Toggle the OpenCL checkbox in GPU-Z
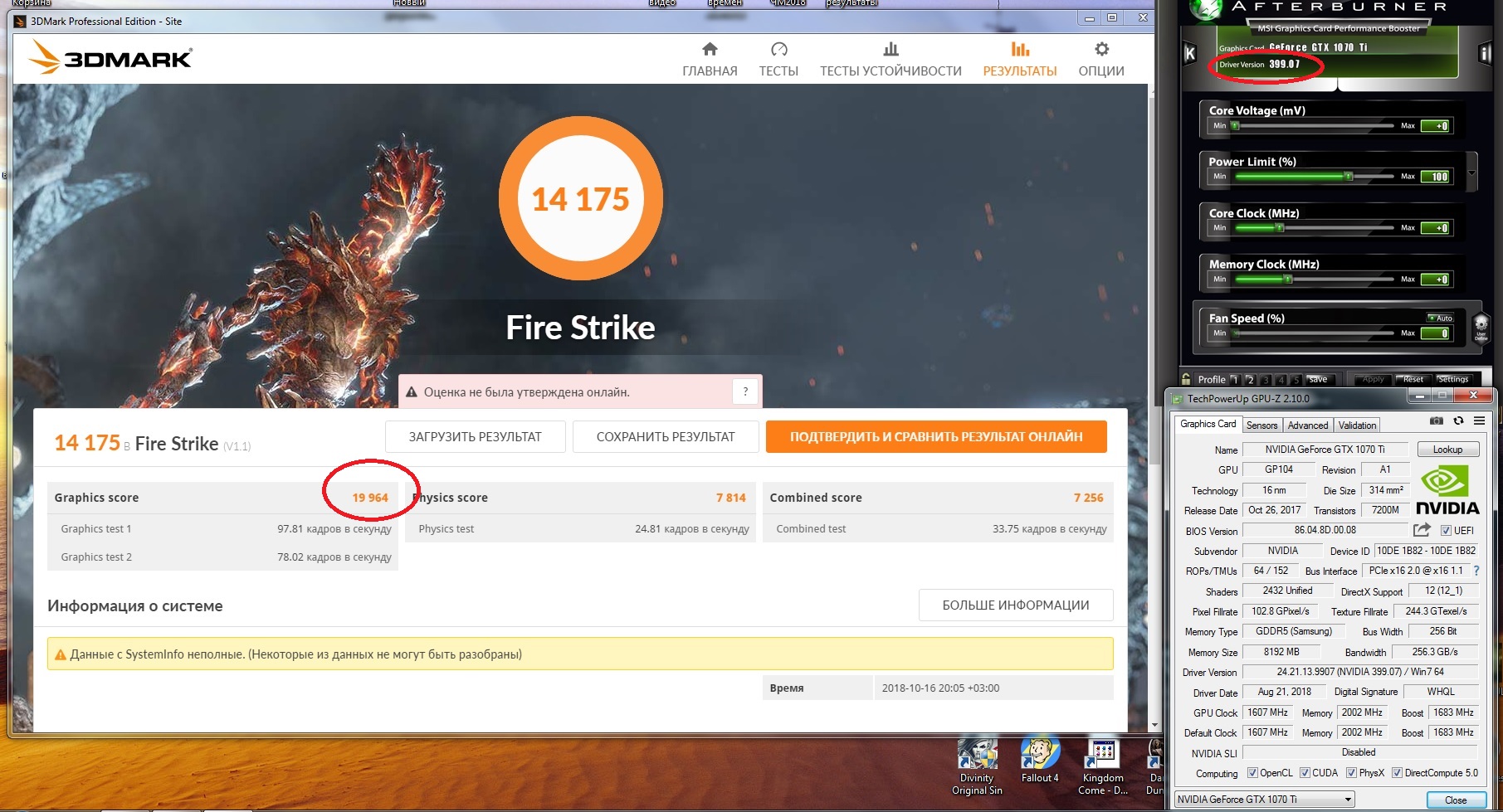Viewport: 1503px width, 812px height. (1252, 773)
